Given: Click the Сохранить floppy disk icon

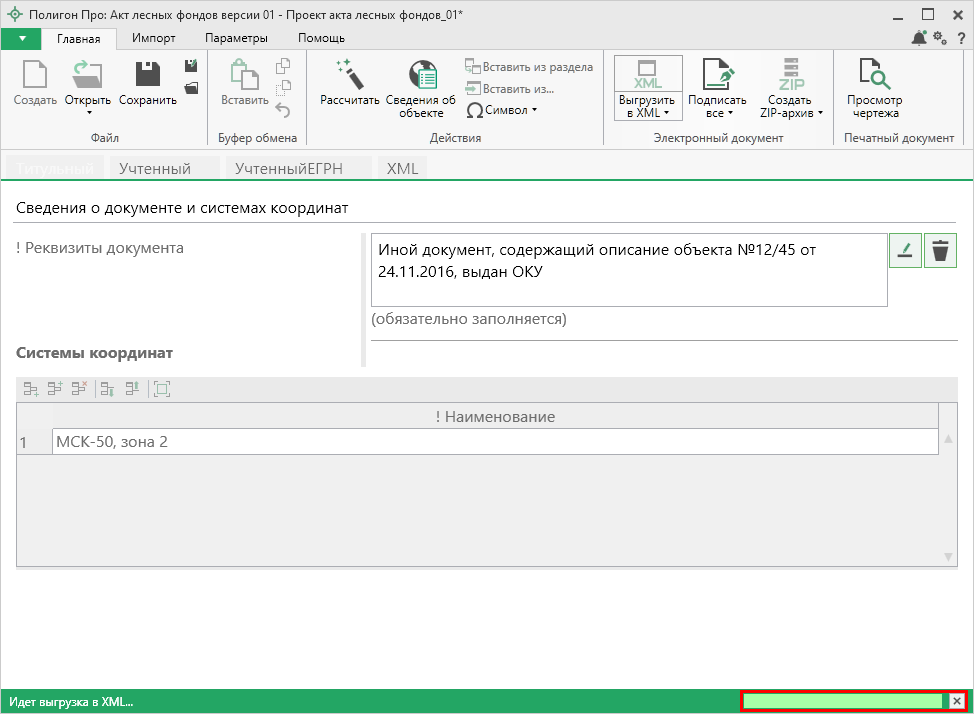Looking at the screenshot, I should click(x=148, y=74).
